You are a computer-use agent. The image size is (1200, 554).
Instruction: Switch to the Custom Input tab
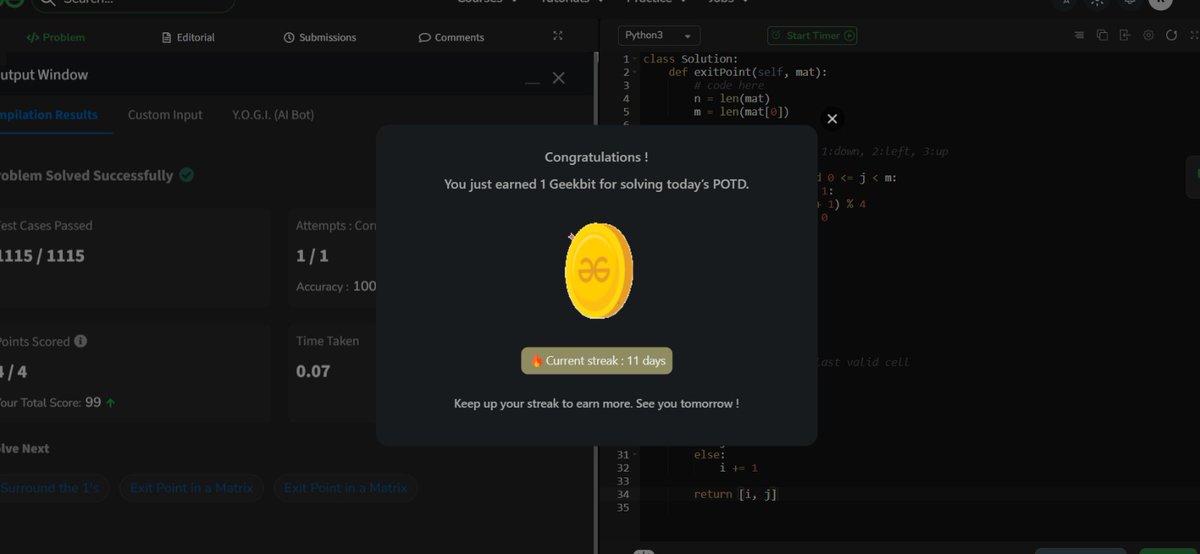(165, 115)
